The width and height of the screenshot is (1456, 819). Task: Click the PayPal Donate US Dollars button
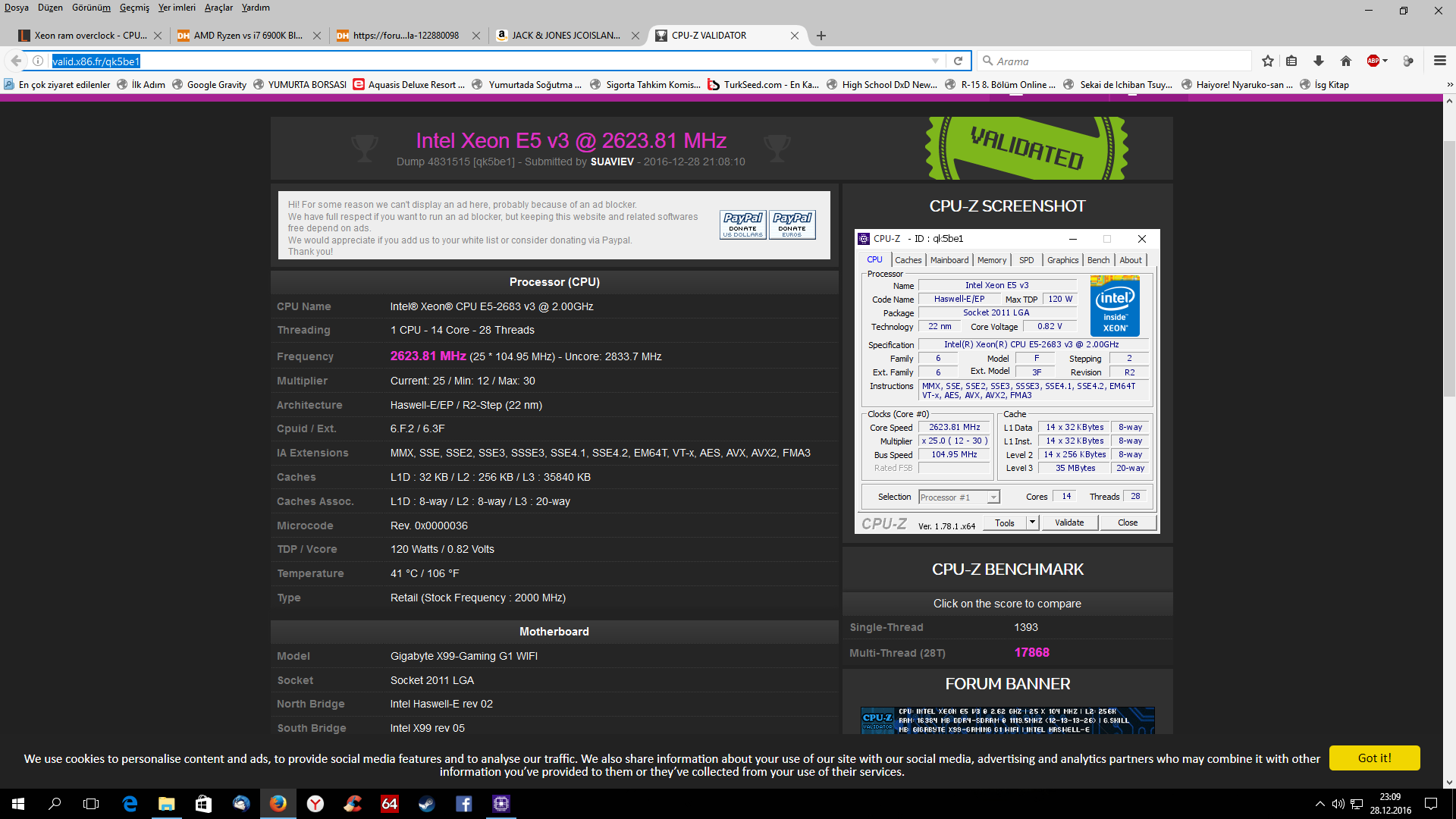742,225
